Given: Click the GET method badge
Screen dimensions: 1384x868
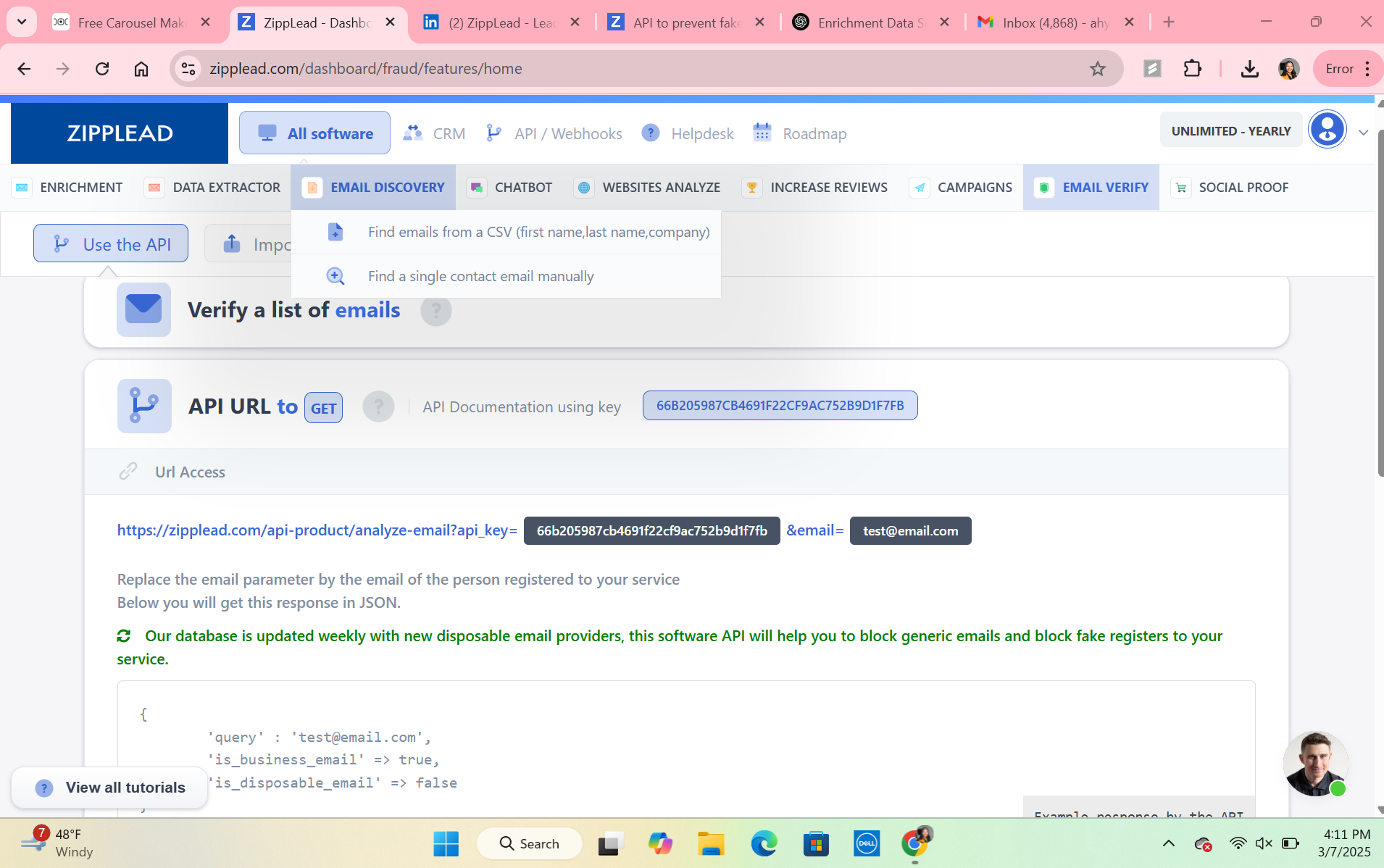Looking at the screenshot, I should tap(323, 408).
